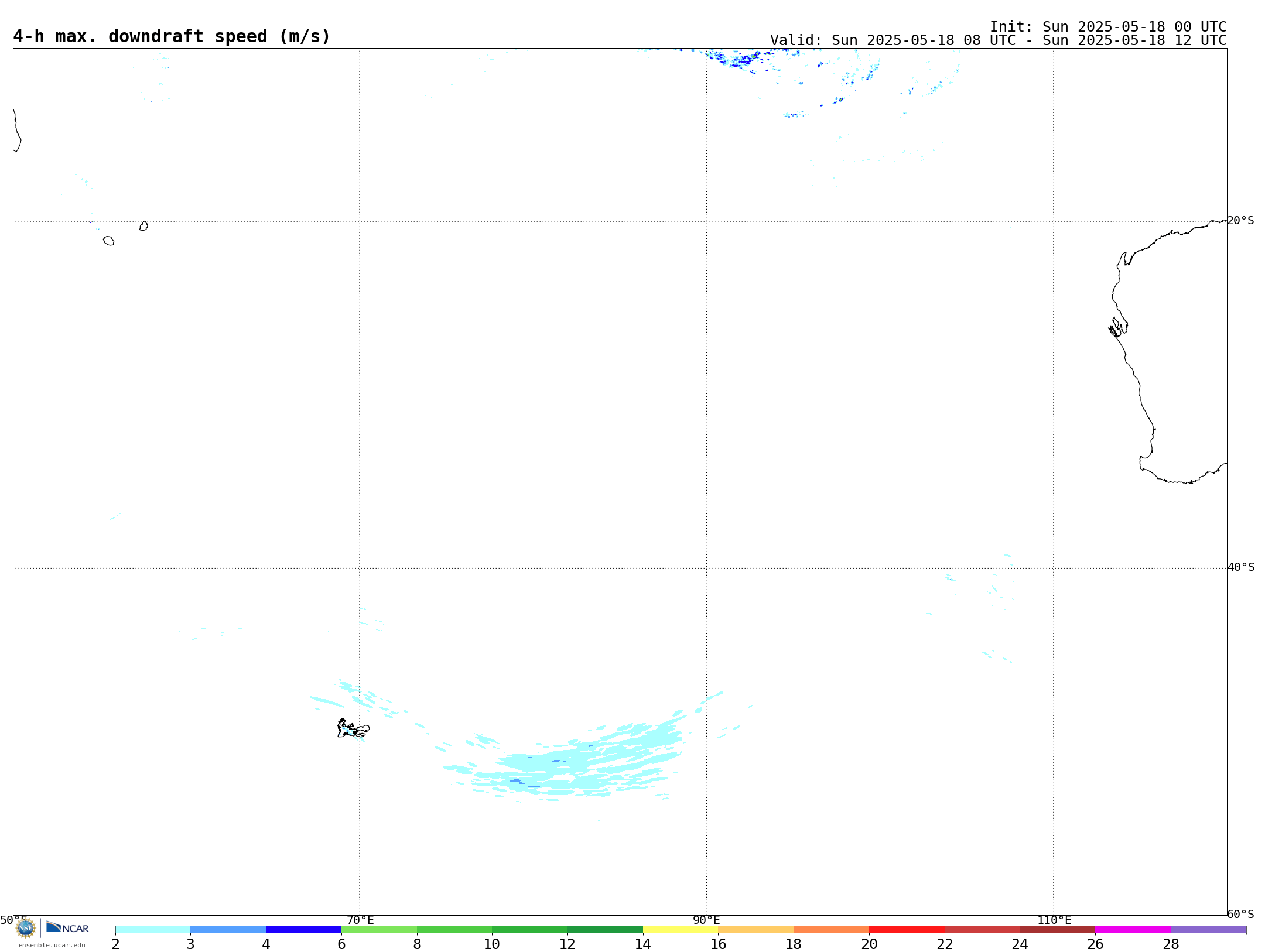Select the dark blue 4–6 m/s swatch
This screenshot has height=952, width=1265.
(x=304, y=929)
